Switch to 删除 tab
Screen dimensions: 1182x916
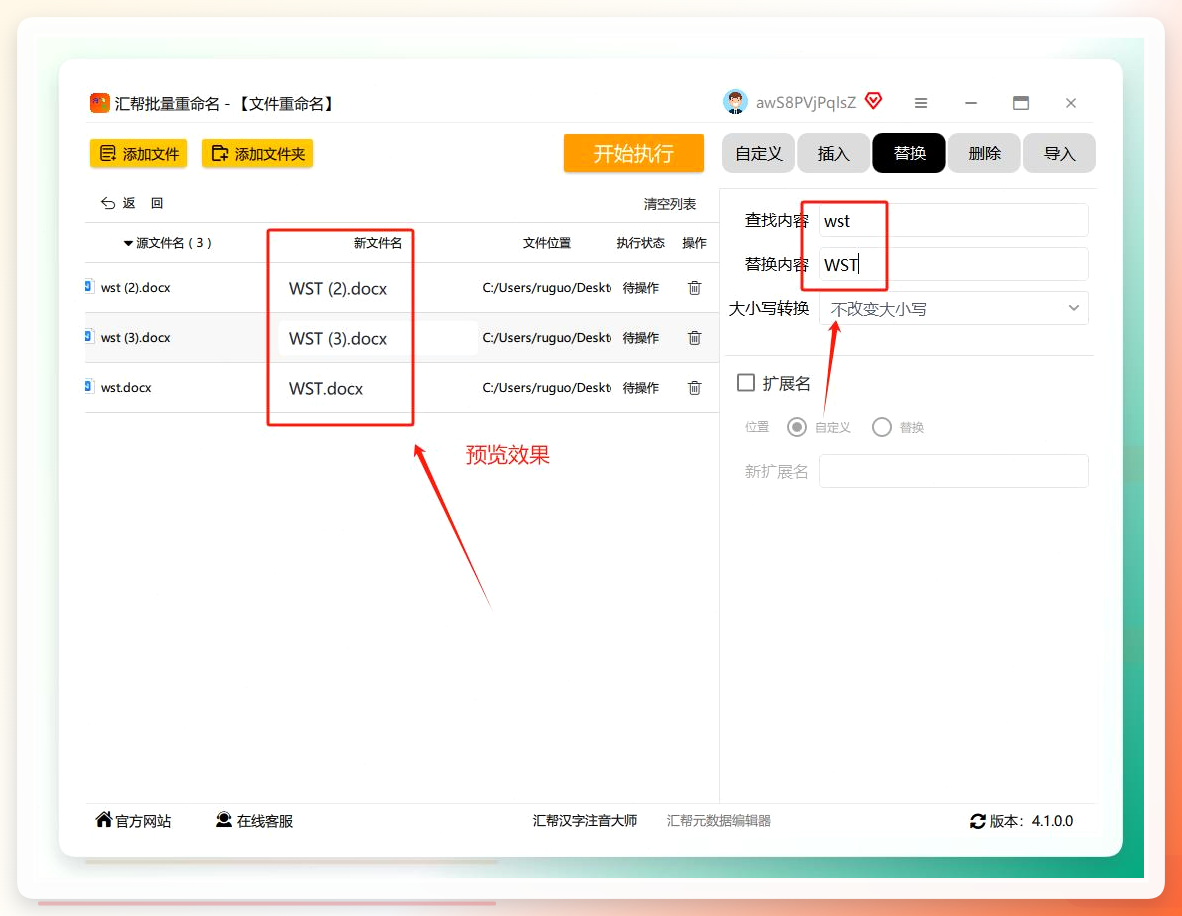pos(984,153)
